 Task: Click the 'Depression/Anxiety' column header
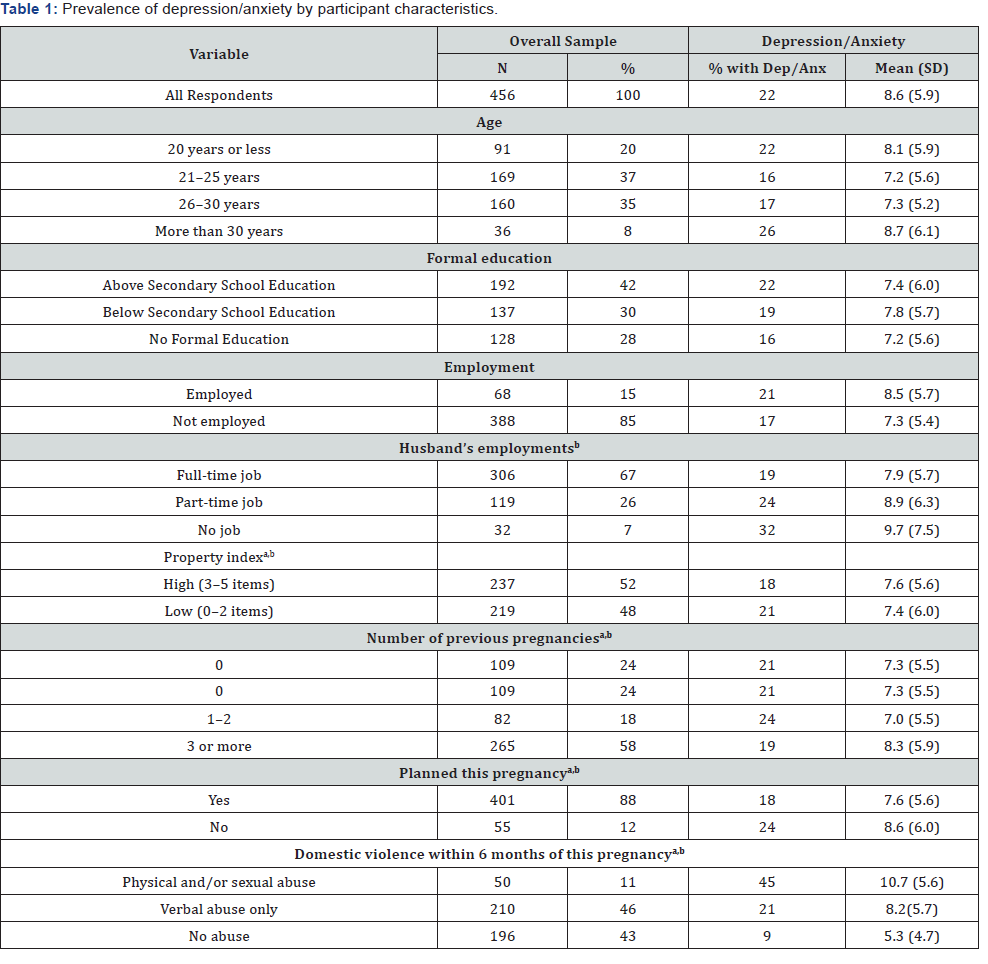coord(832,41)
